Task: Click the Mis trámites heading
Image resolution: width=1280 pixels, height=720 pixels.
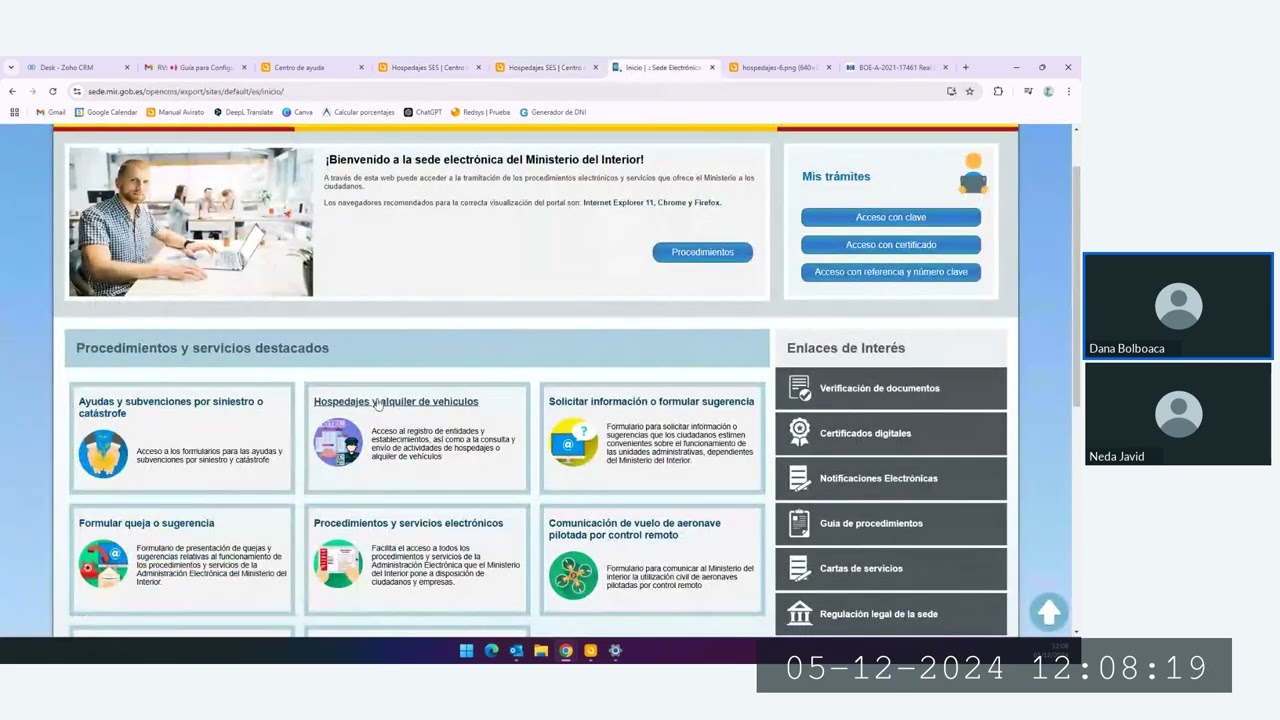Action: coord(836,176)
